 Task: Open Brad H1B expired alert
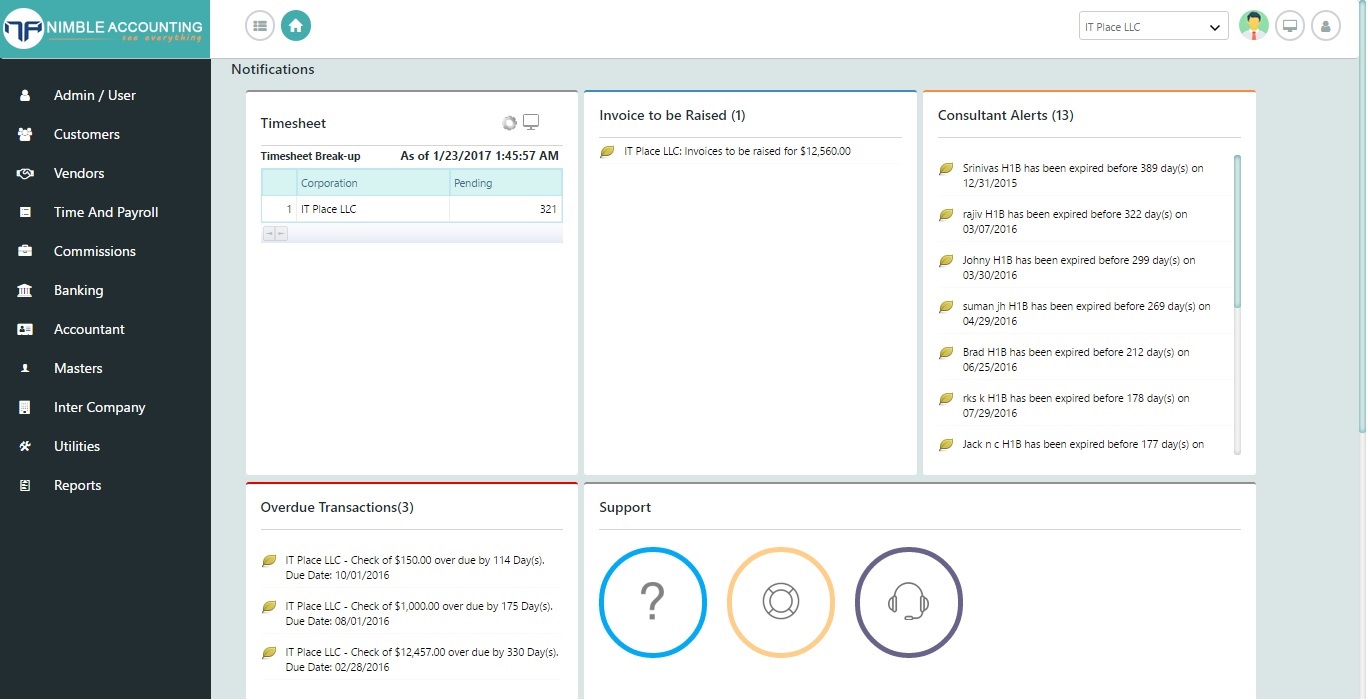(1076, 360)
